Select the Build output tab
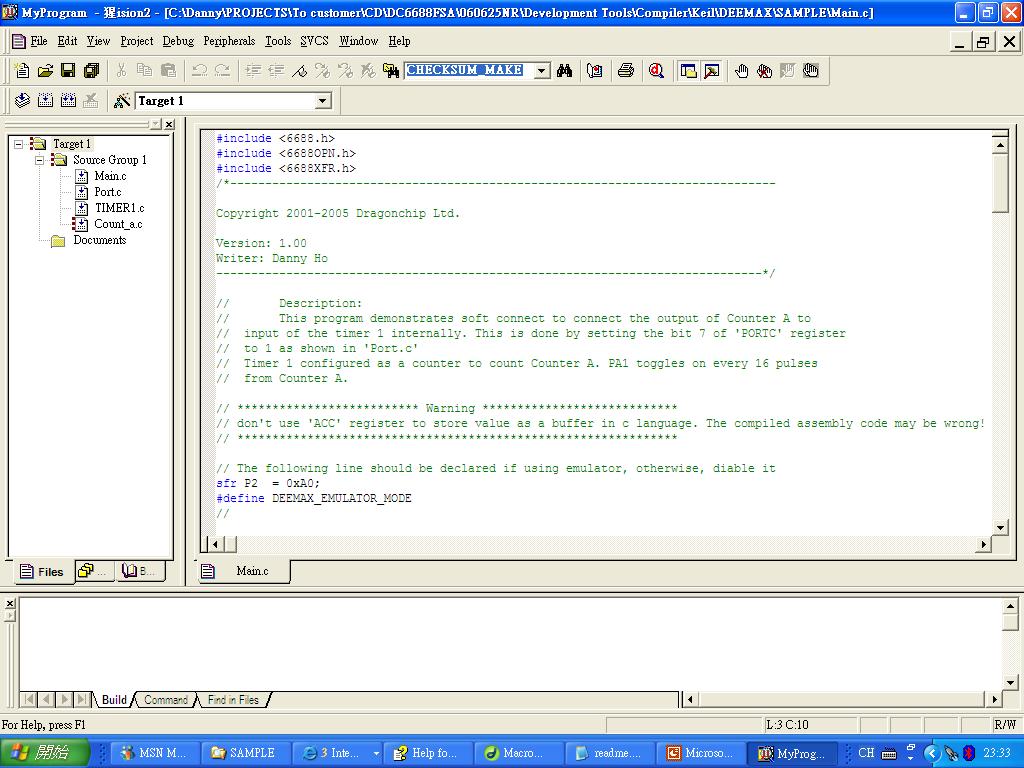Image resolution: width=1024 pixels, height=768 pixels. tap(114, 699)
